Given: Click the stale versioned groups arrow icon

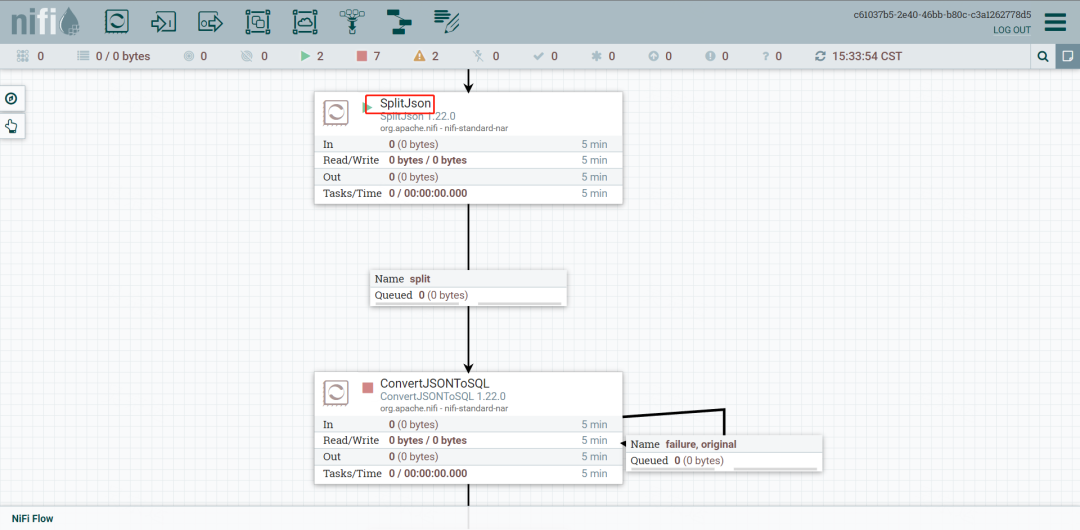Looking at the screenshot, I should pos(653,56).
